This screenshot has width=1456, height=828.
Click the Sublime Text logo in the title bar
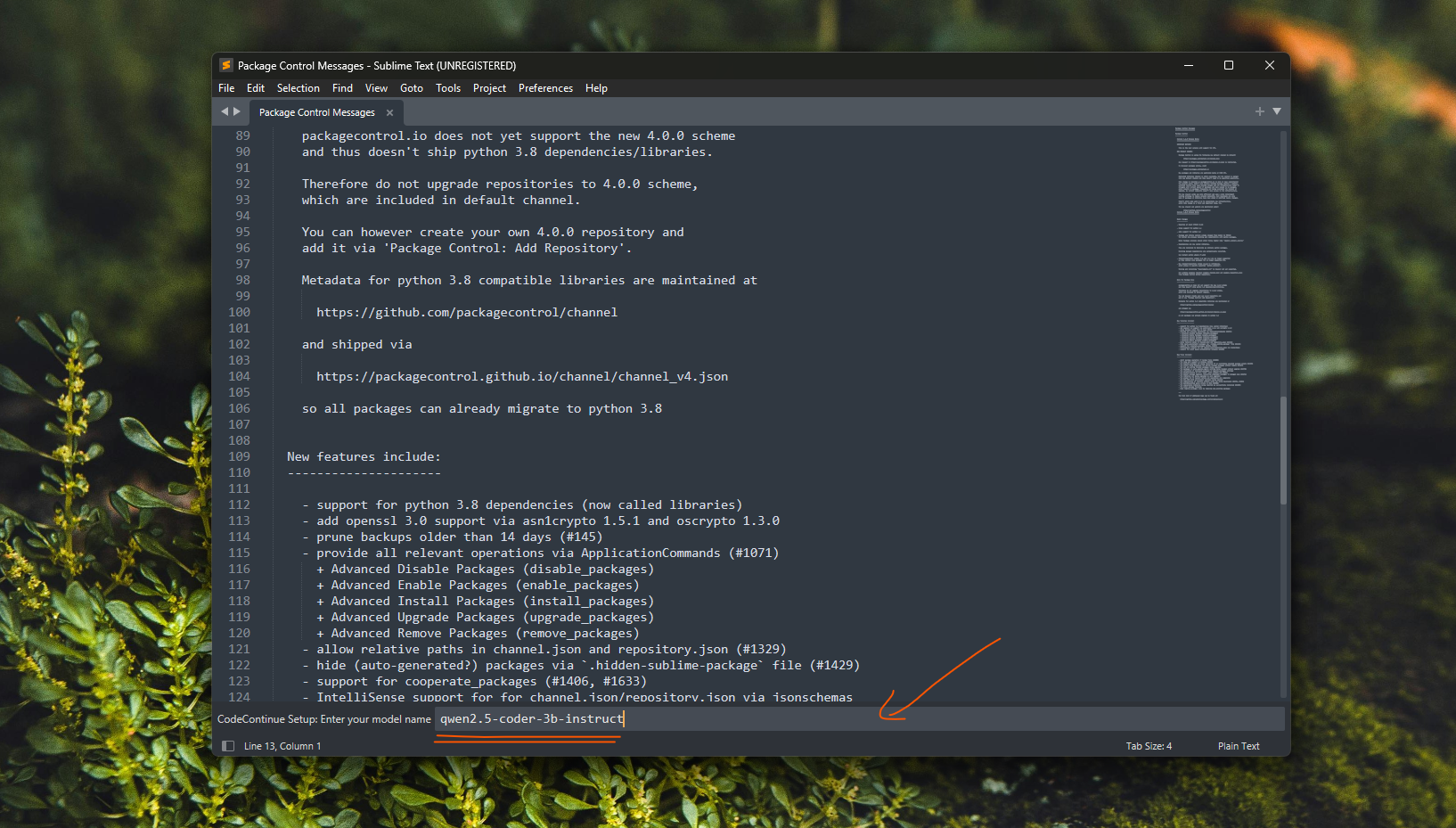point(226,65)
